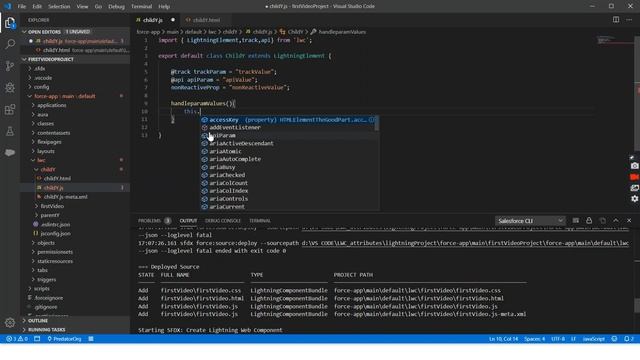Screen dimensions: 640x360
Task: Expand the staticresources folder
Action: pyautogui.click(x=76, y=261)
